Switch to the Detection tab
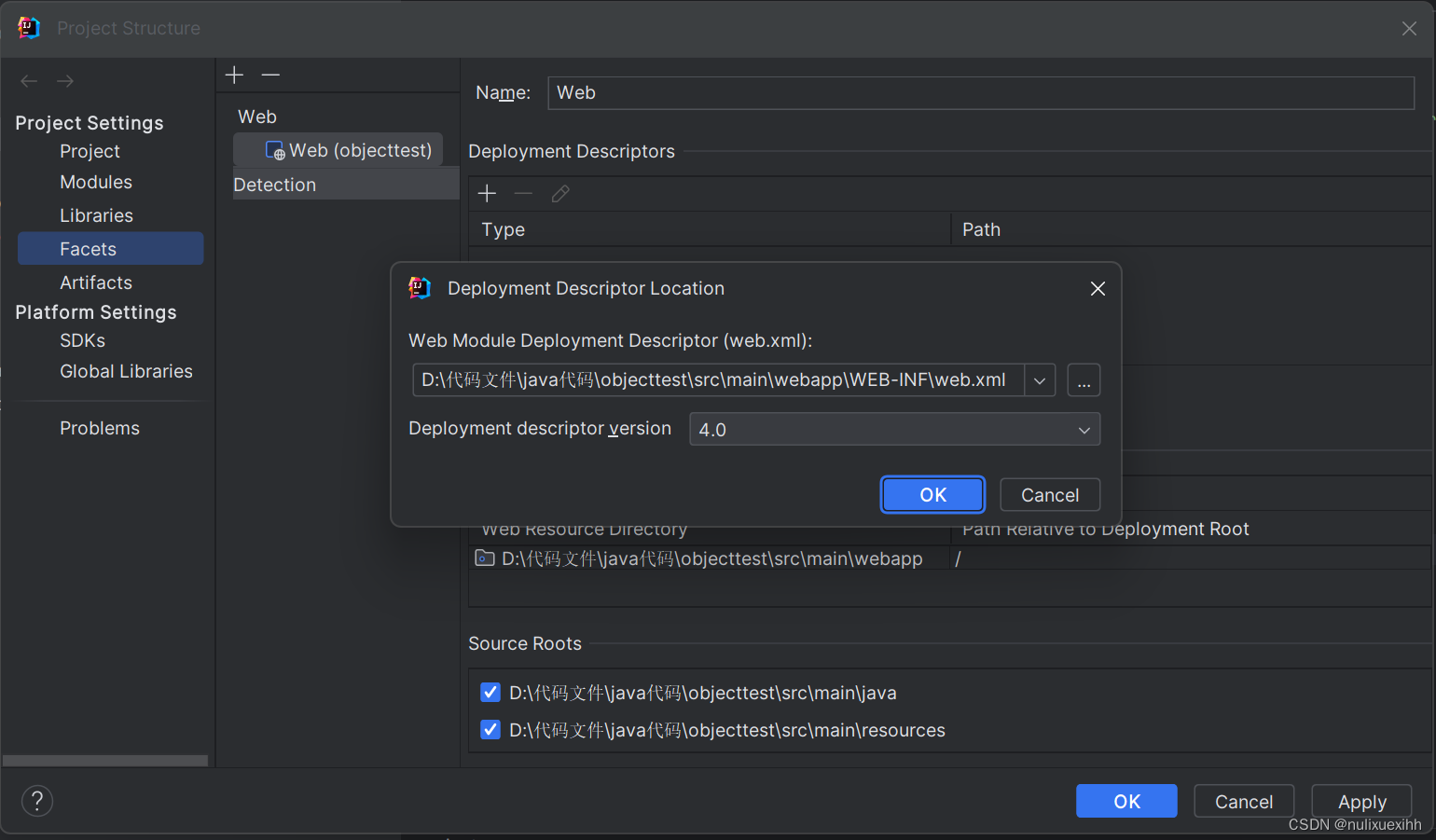The image size is (1436, 840). click(274, 185)
